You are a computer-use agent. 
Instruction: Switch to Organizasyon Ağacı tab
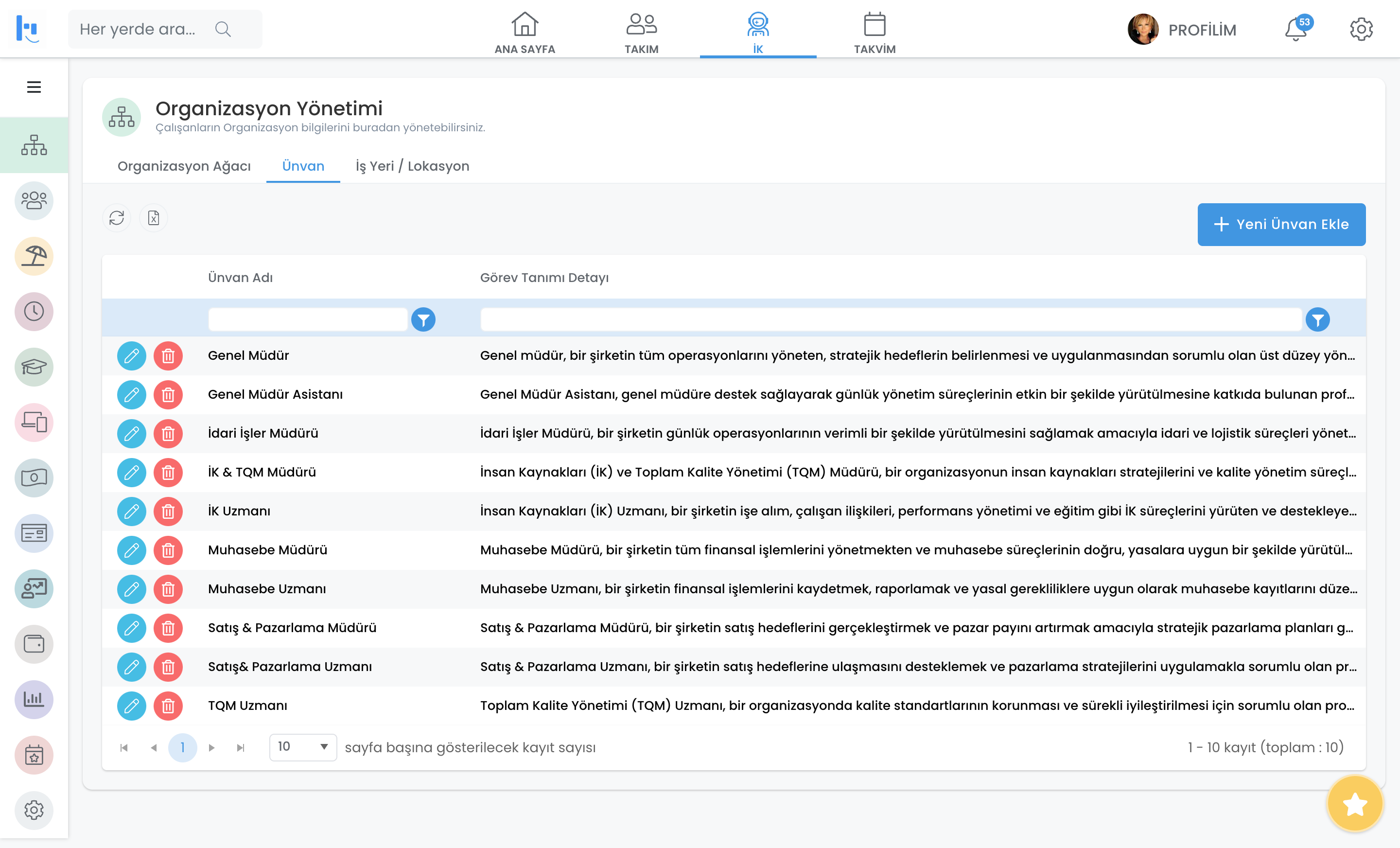click(184, 166)
